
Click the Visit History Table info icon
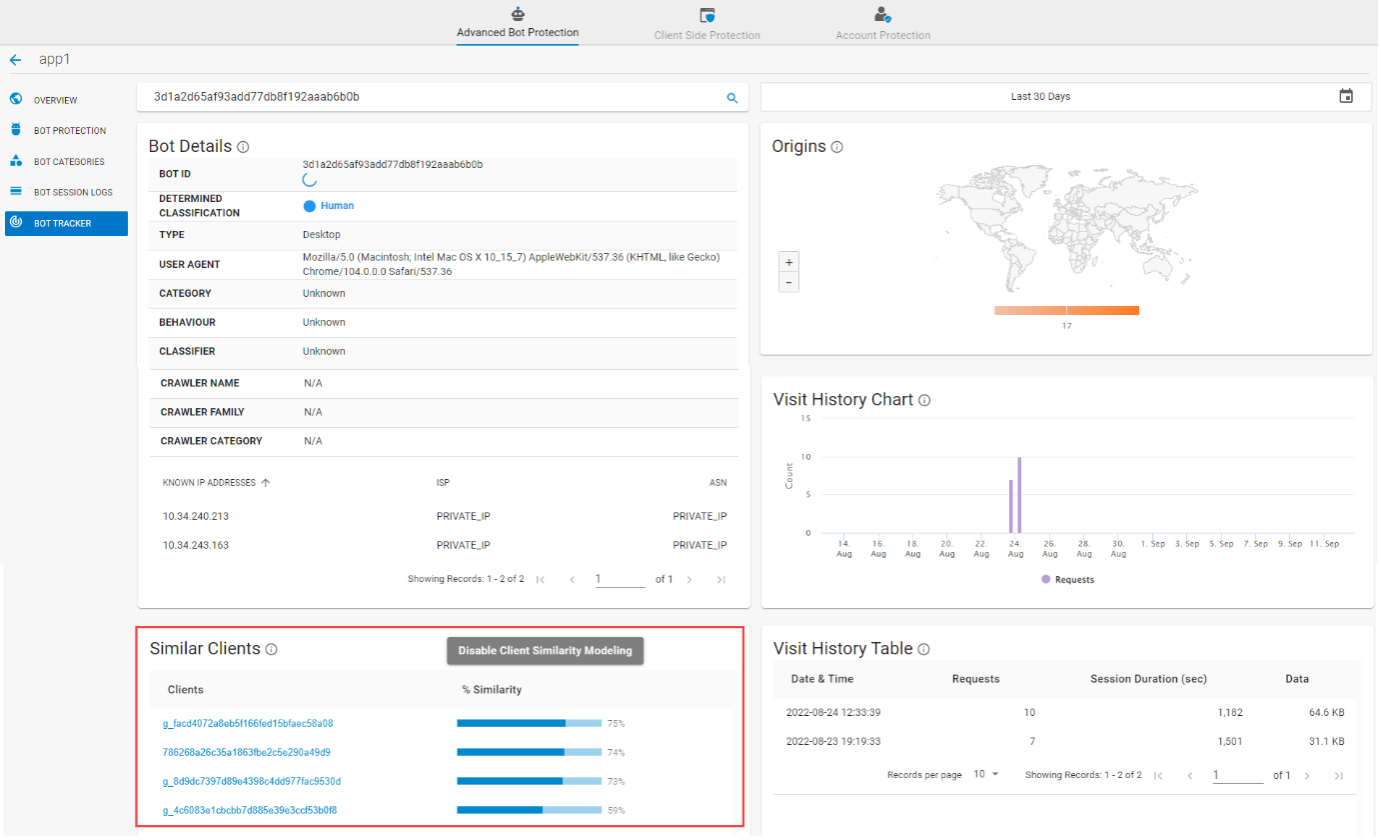coord(923,649)
